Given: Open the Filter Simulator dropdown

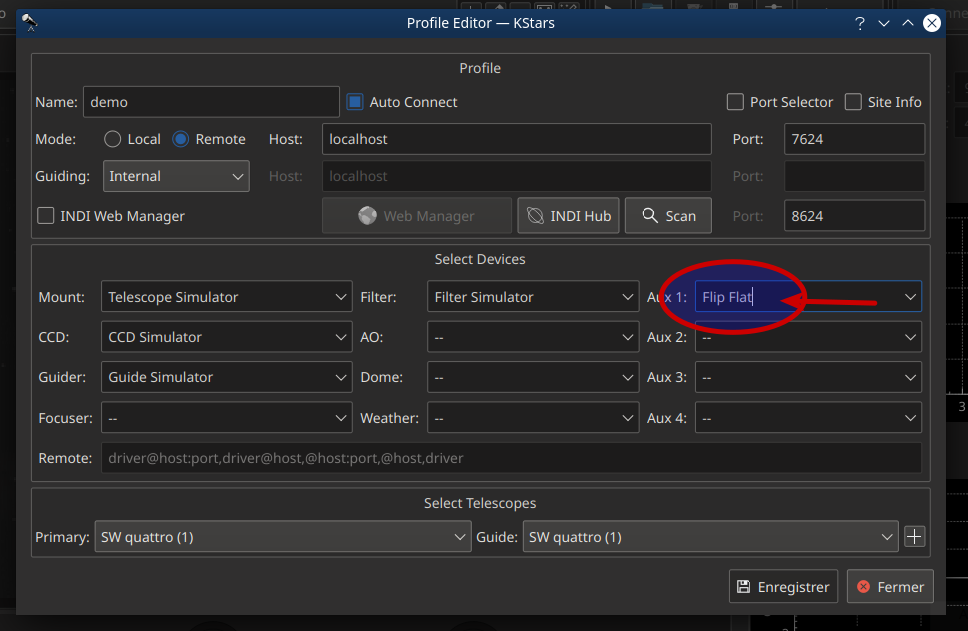Looking at the screenshot, I should click(x=533, y=297).
